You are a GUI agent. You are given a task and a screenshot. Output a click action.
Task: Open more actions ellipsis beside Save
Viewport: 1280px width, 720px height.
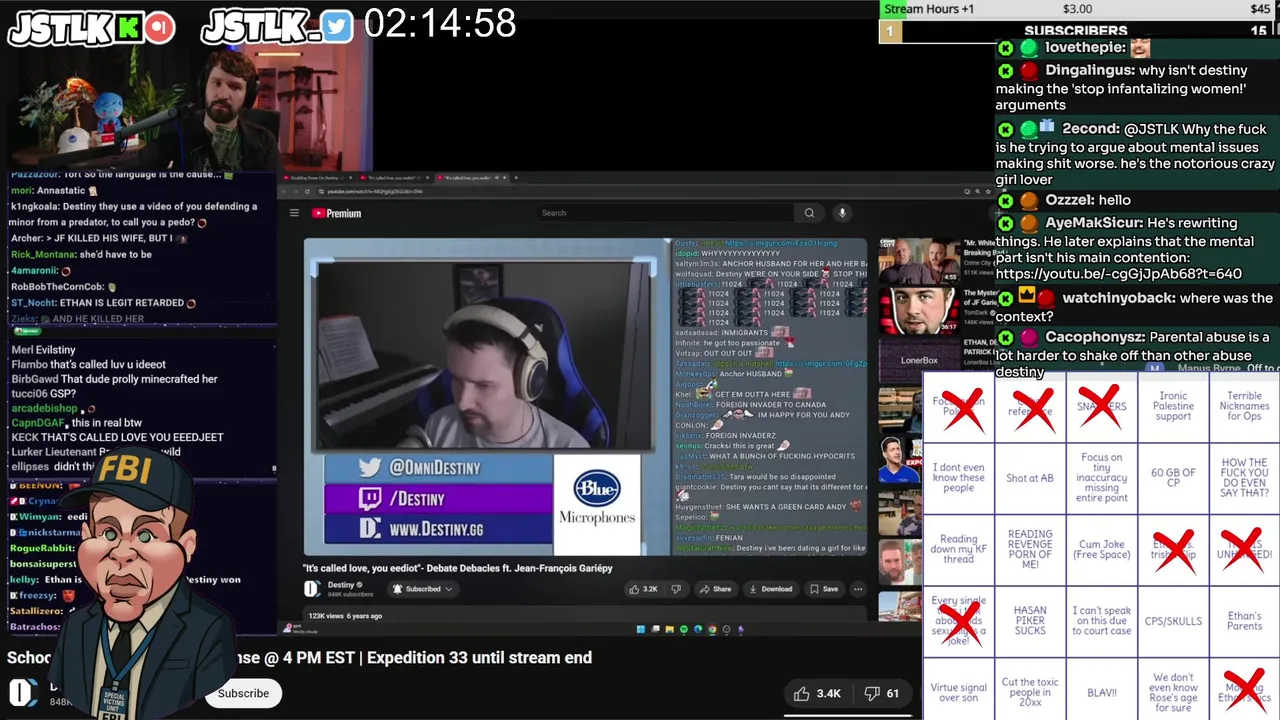(857, 589)
